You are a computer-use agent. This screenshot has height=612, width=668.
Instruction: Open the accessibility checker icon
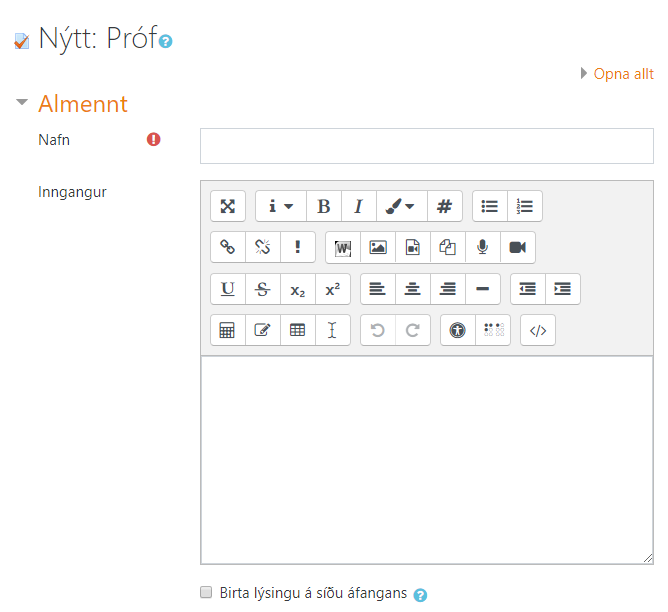[458, 330]
